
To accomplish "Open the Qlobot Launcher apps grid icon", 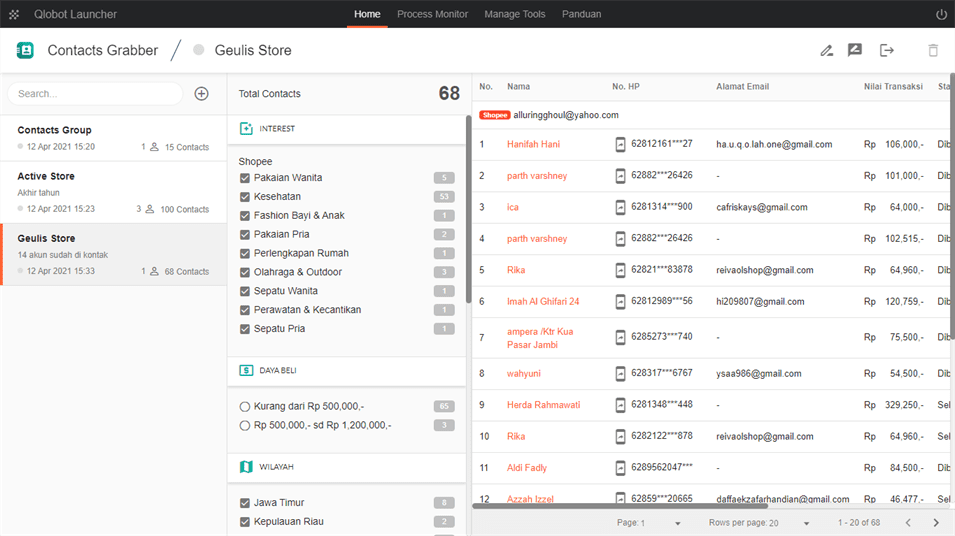I will pos(14,14).
